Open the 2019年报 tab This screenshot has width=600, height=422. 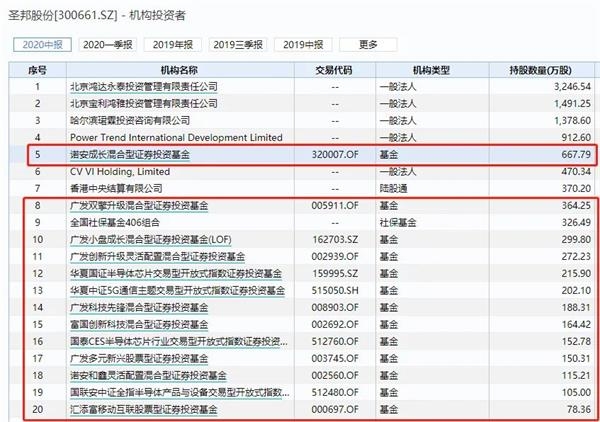click(x=173, y=45)
